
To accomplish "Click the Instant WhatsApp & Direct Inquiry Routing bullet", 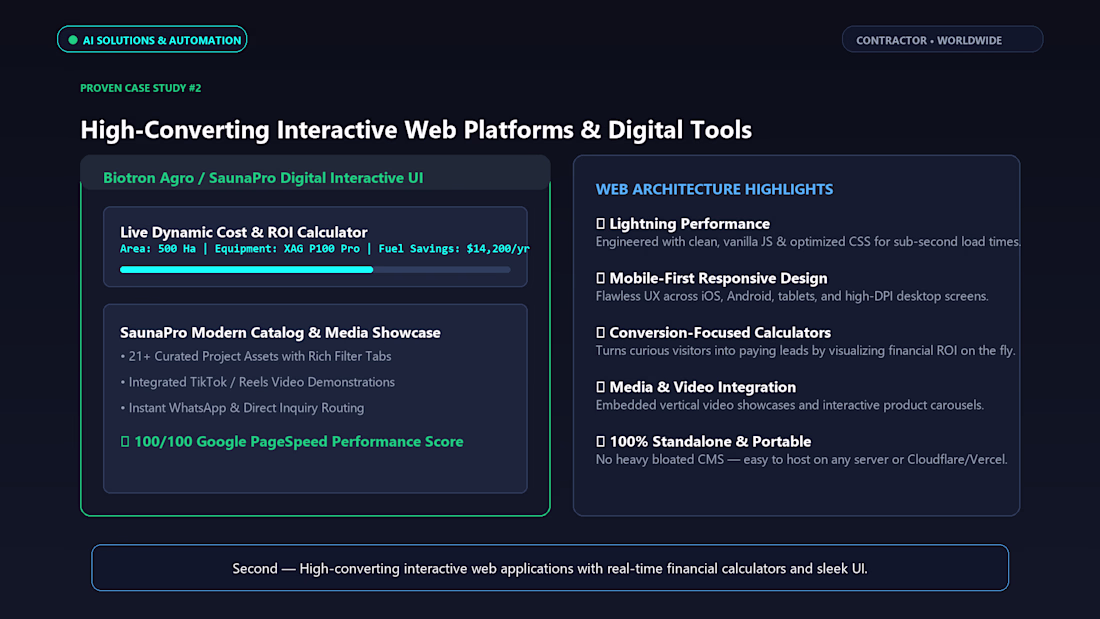I will tap(242, 408).
